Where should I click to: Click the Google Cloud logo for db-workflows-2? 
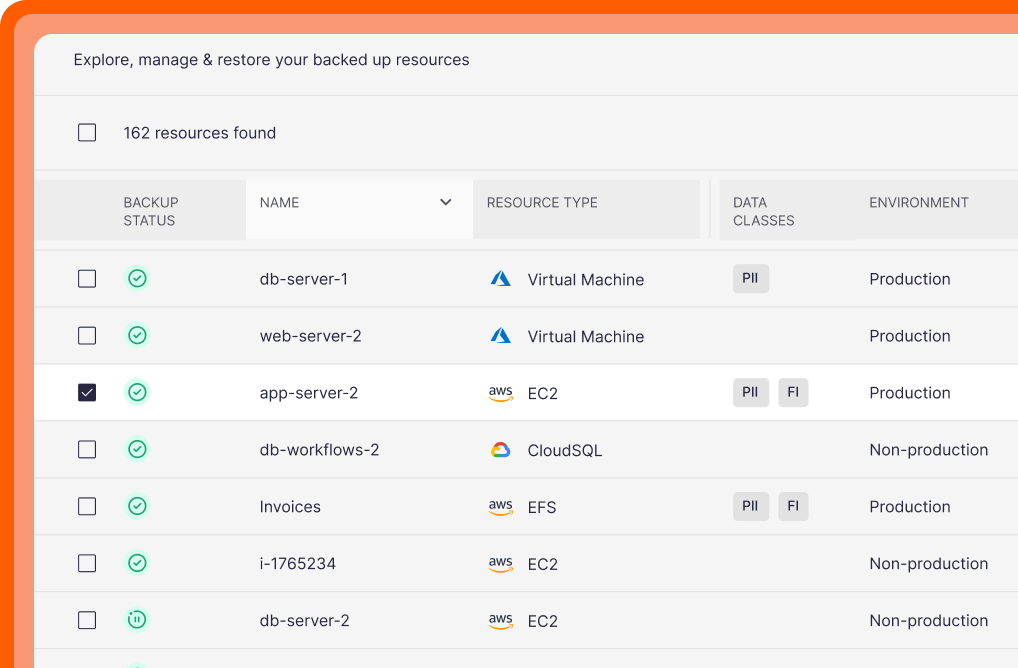tap(501, 450)
